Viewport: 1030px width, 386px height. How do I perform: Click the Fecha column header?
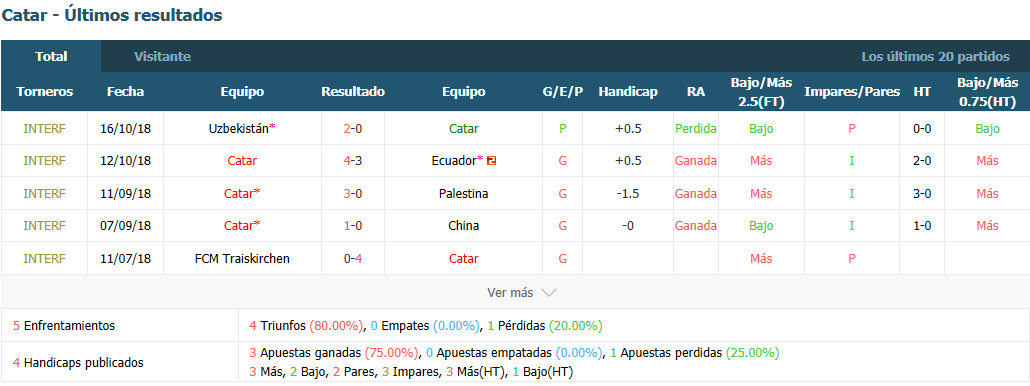point(125,92)
